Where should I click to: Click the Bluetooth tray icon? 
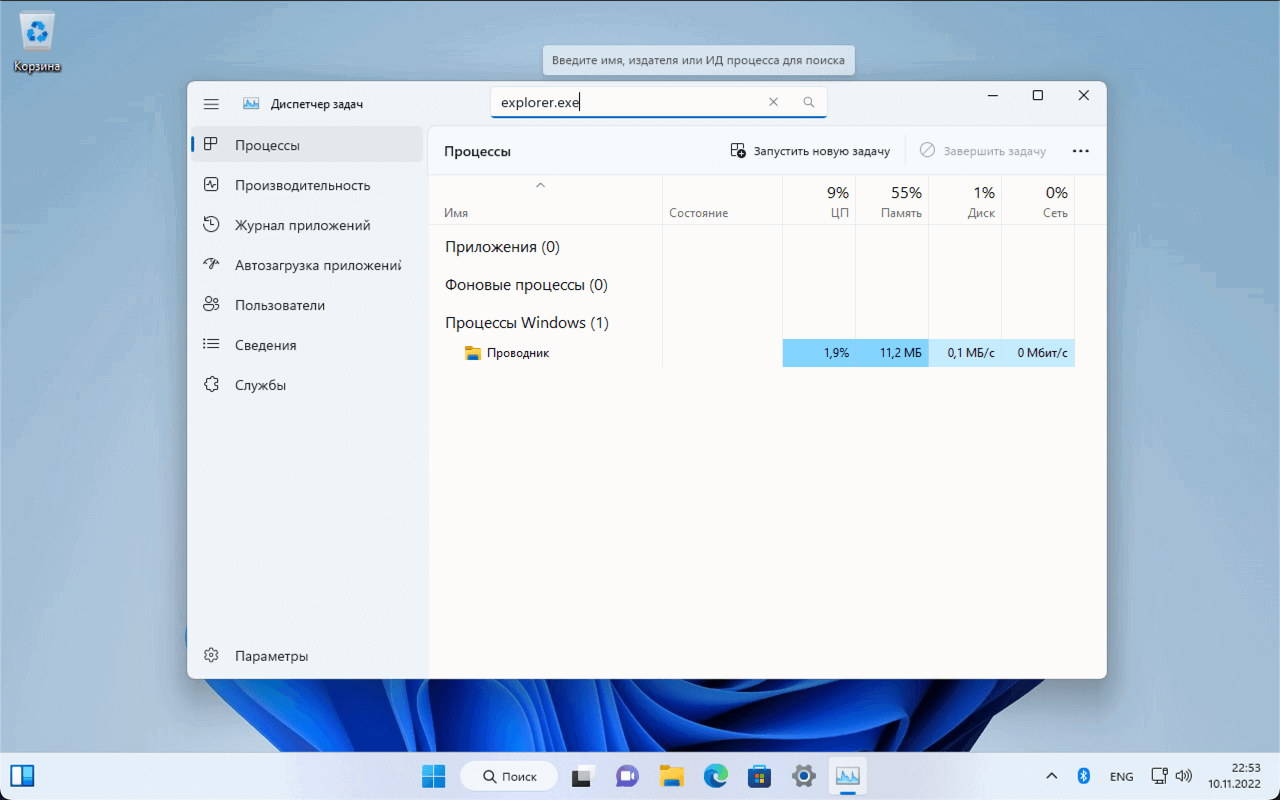tap(1083, 776)
